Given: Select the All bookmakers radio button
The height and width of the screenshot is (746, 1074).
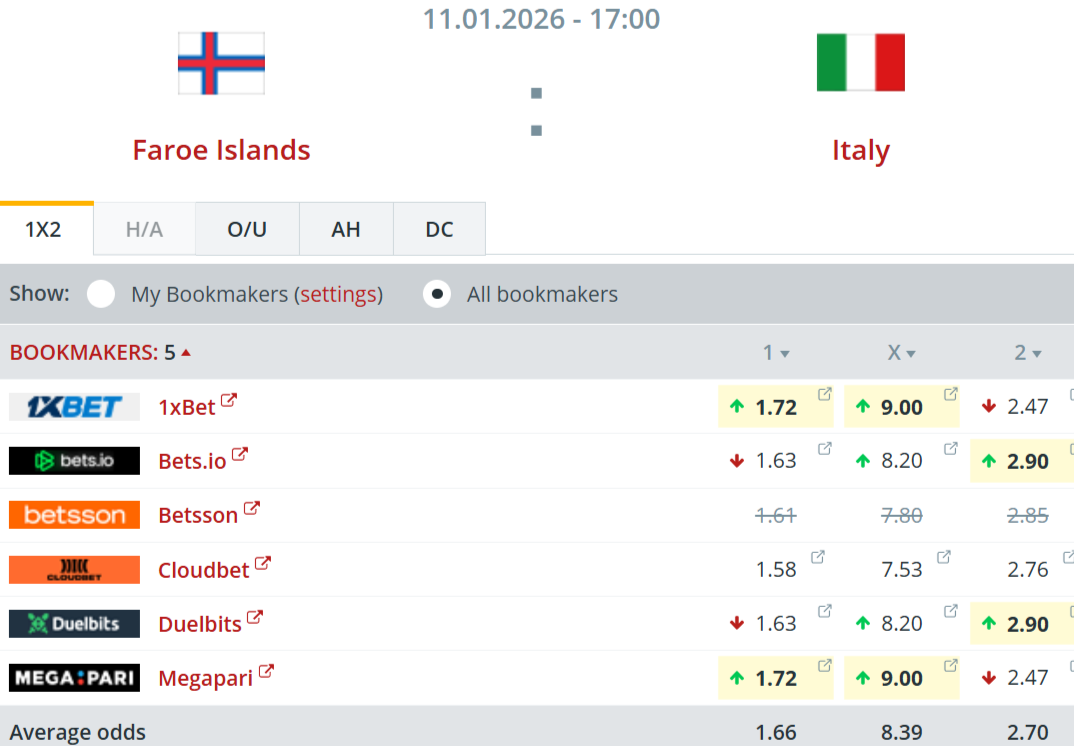Looking at the screenshot, I should (436, 294).
